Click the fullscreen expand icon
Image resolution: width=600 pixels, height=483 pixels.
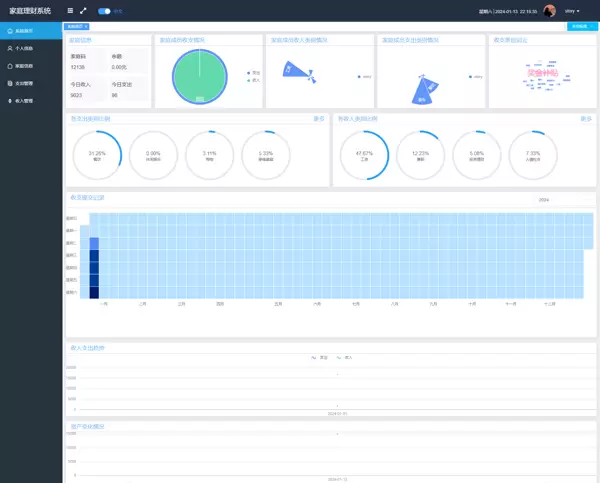point(83,11)
